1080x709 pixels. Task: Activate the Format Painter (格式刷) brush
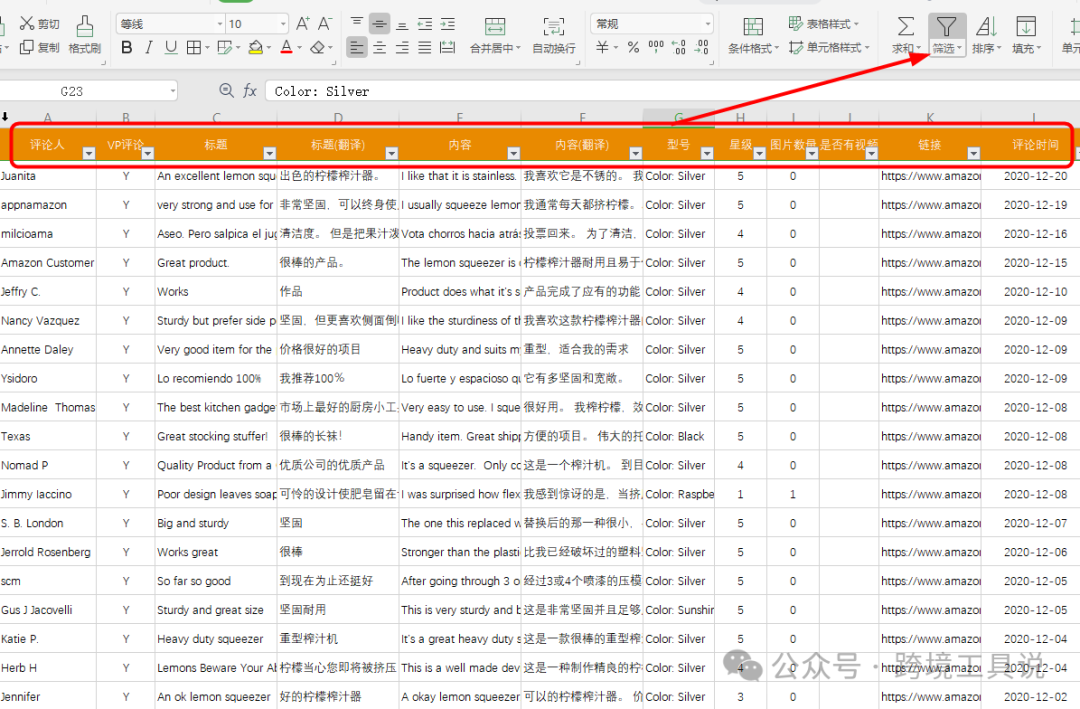coord(85,34)
